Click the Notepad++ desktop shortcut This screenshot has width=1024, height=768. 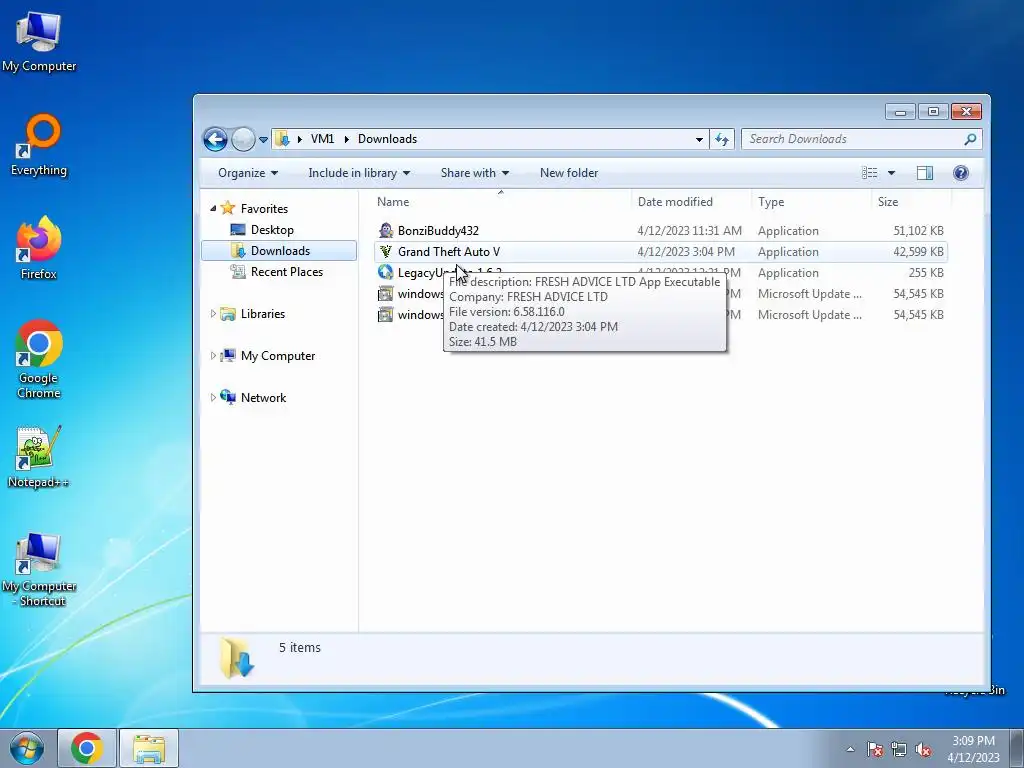39,456
